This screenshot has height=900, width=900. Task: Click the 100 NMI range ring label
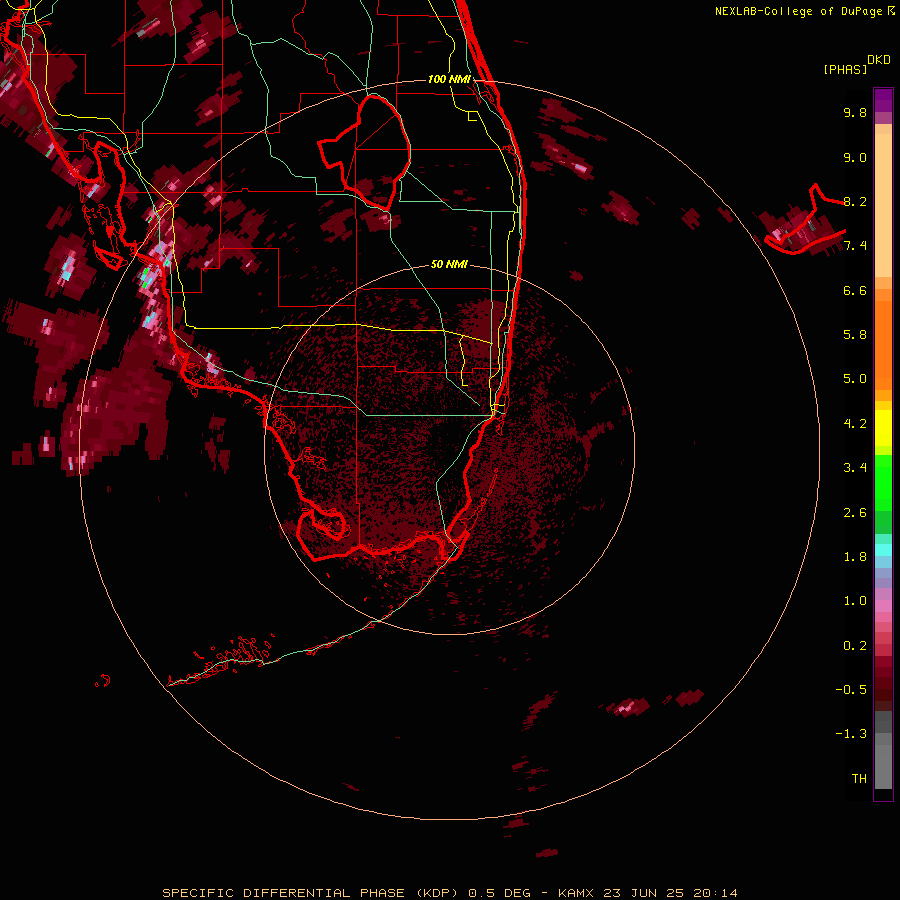click(449, 79)
